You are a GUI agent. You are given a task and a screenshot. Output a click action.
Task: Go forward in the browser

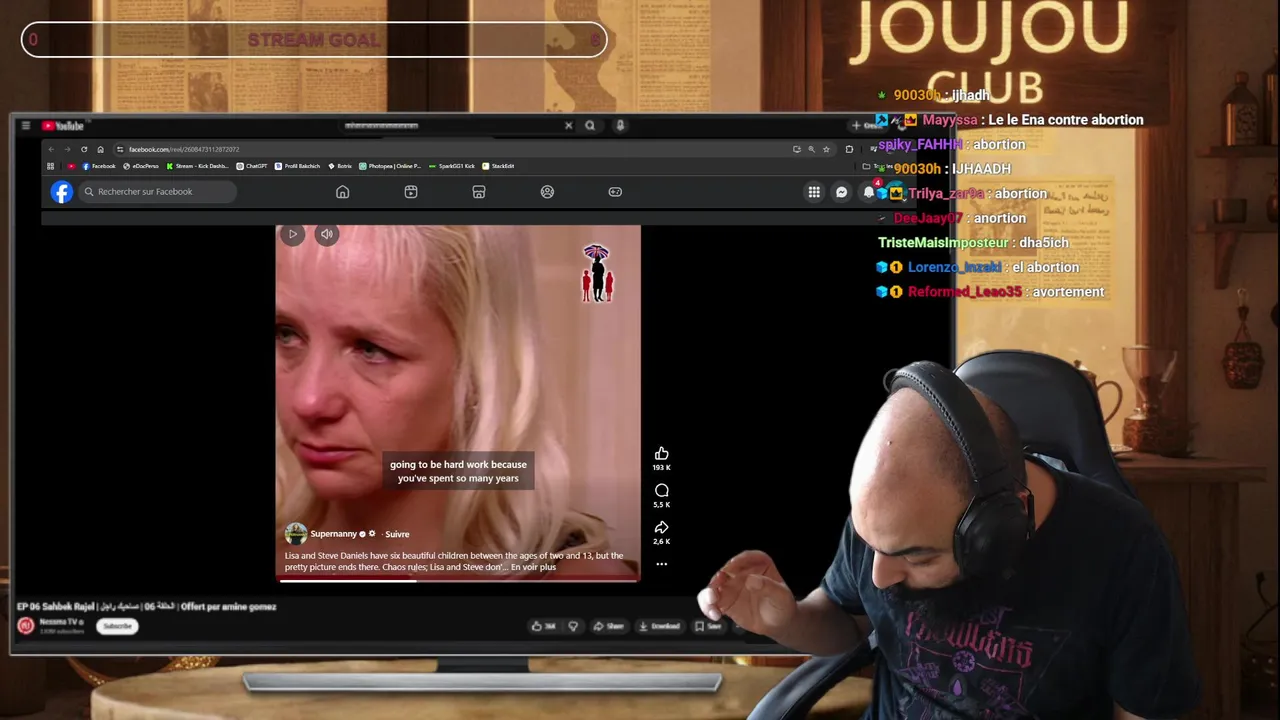pyautogui.click(x=67, y=149)
